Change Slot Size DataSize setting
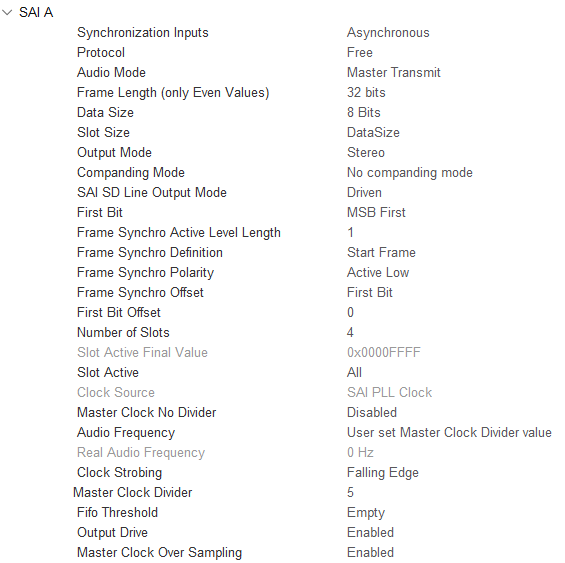Screen dimensions: 565x563 coord(373,133)
